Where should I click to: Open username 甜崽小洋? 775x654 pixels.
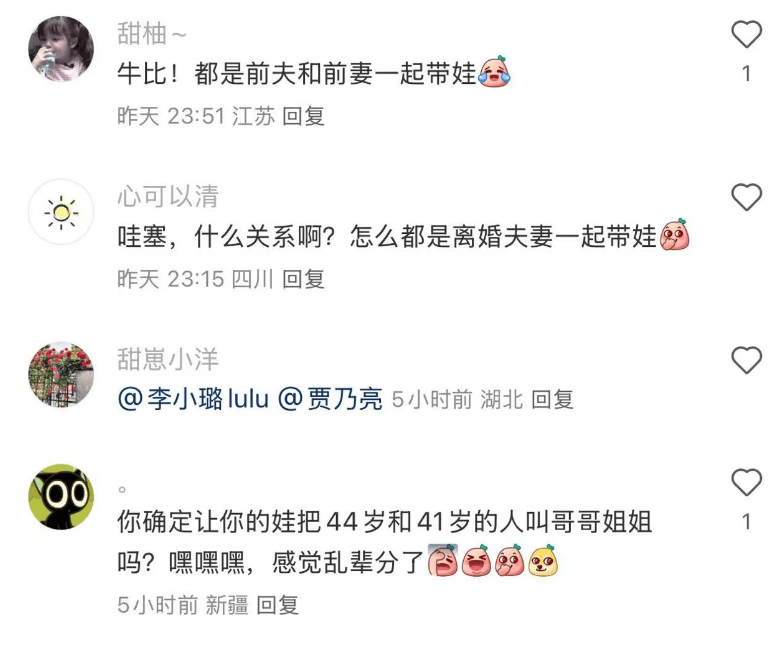[168, 359]
